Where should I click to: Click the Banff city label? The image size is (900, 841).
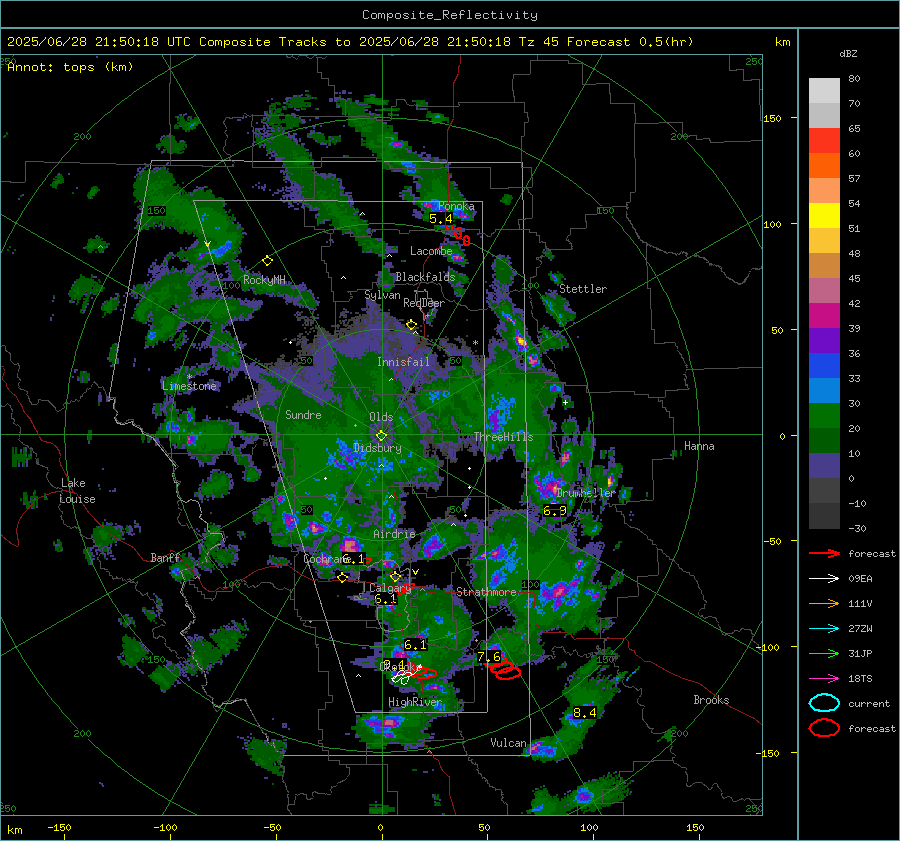pyautogui.click(x=165, y=557)
